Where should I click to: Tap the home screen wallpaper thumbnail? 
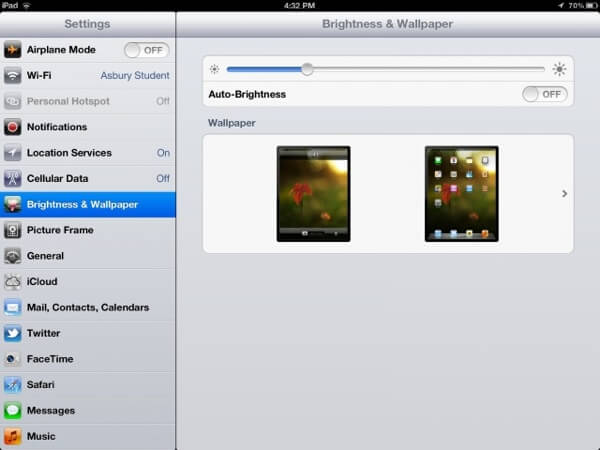point(461,194)
